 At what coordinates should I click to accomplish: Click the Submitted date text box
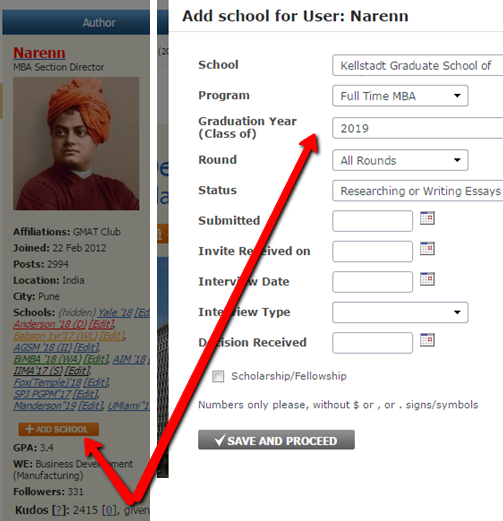click(372, 221)
